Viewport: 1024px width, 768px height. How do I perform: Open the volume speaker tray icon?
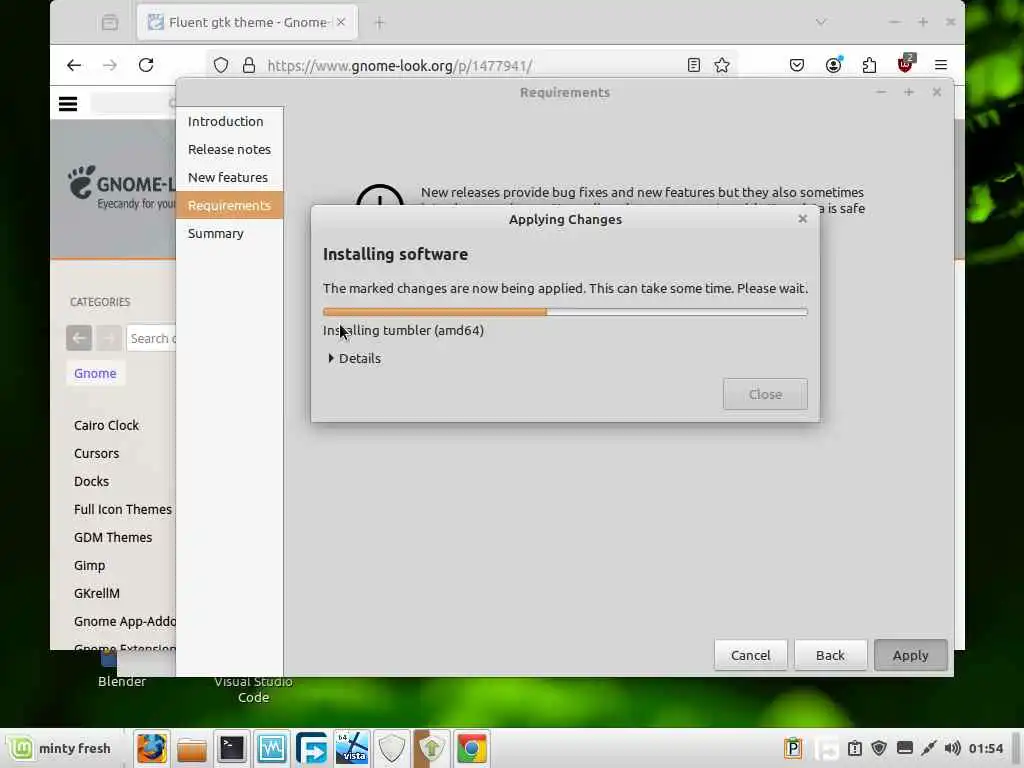[952, 748]
